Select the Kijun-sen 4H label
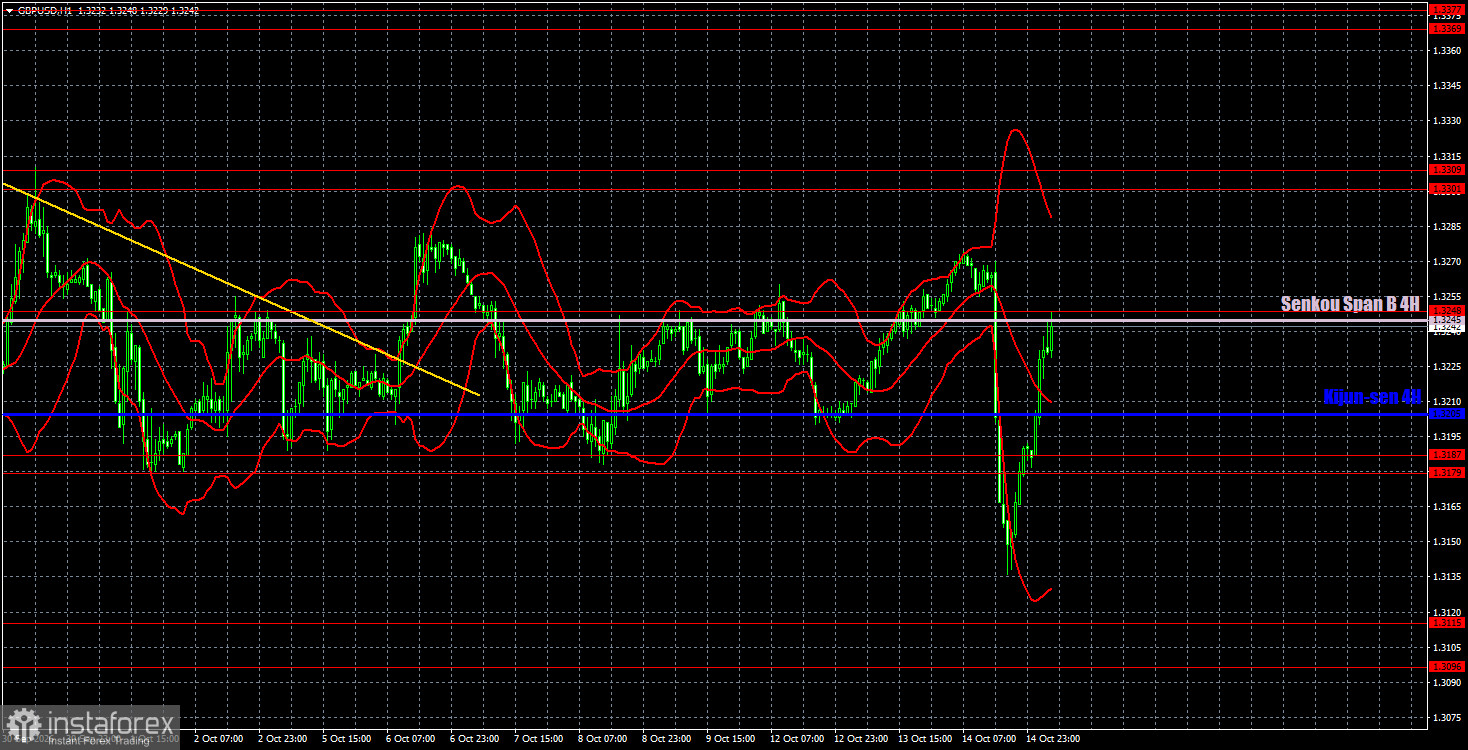 click(1372, 397)
